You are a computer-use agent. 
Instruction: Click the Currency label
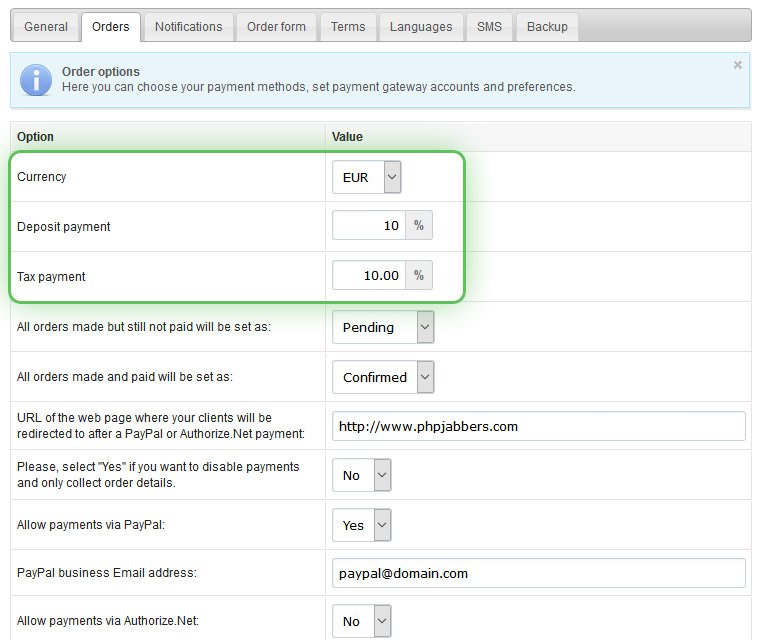41,177
